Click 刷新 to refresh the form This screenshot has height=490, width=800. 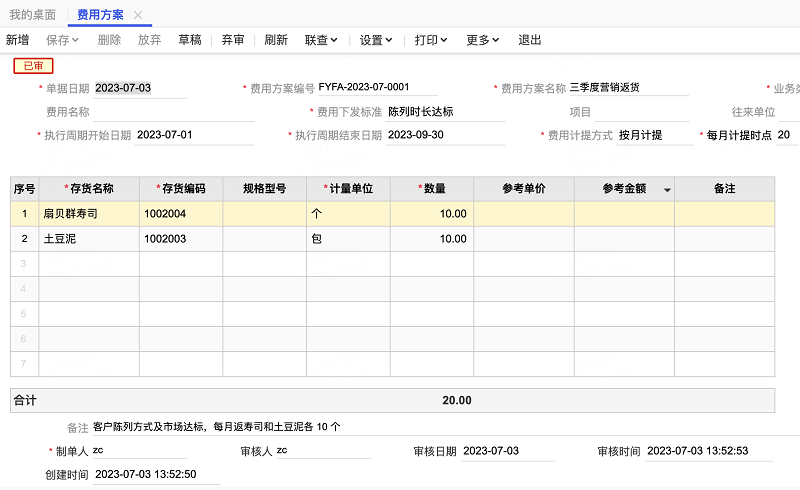pyautogui.click(x=276, y=40)
